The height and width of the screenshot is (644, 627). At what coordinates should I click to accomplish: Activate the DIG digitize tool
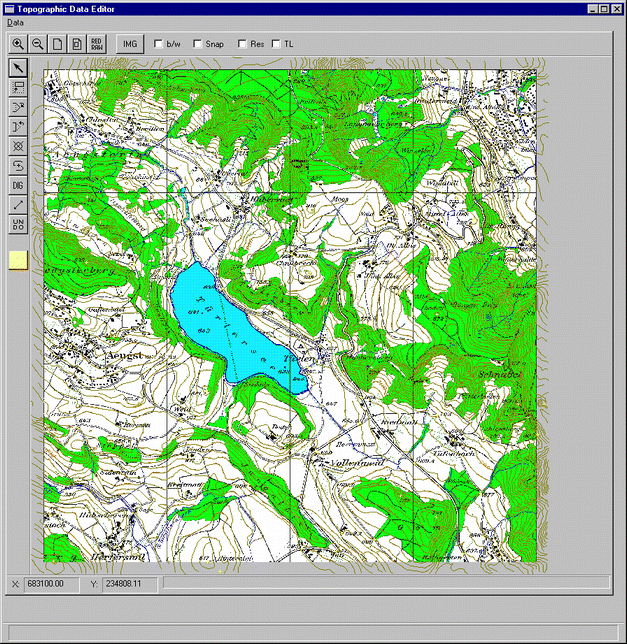(19, 185)
